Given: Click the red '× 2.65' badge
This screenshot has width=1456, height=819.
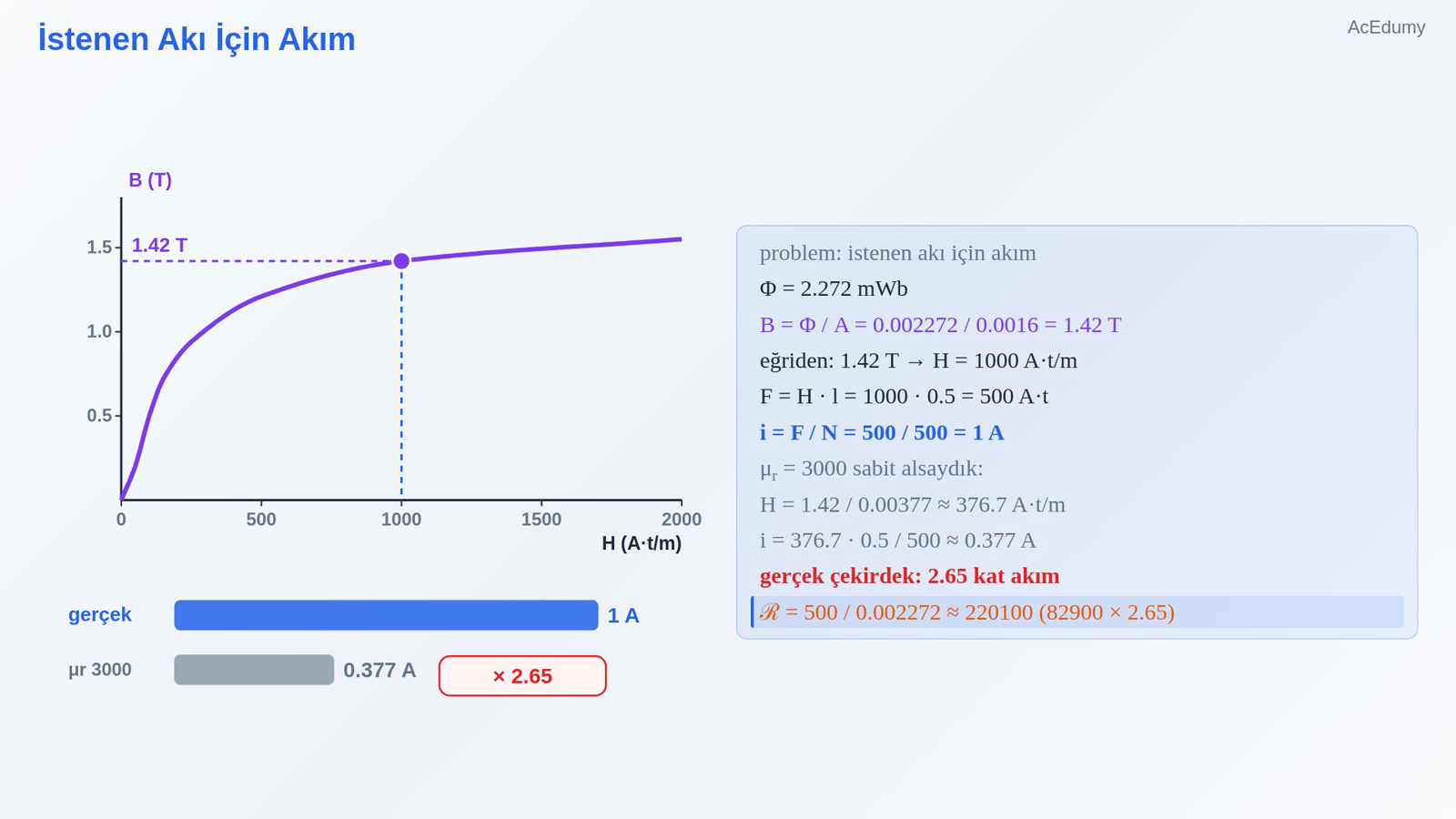Looking at the screenshot, I should [x=522, y=676].
